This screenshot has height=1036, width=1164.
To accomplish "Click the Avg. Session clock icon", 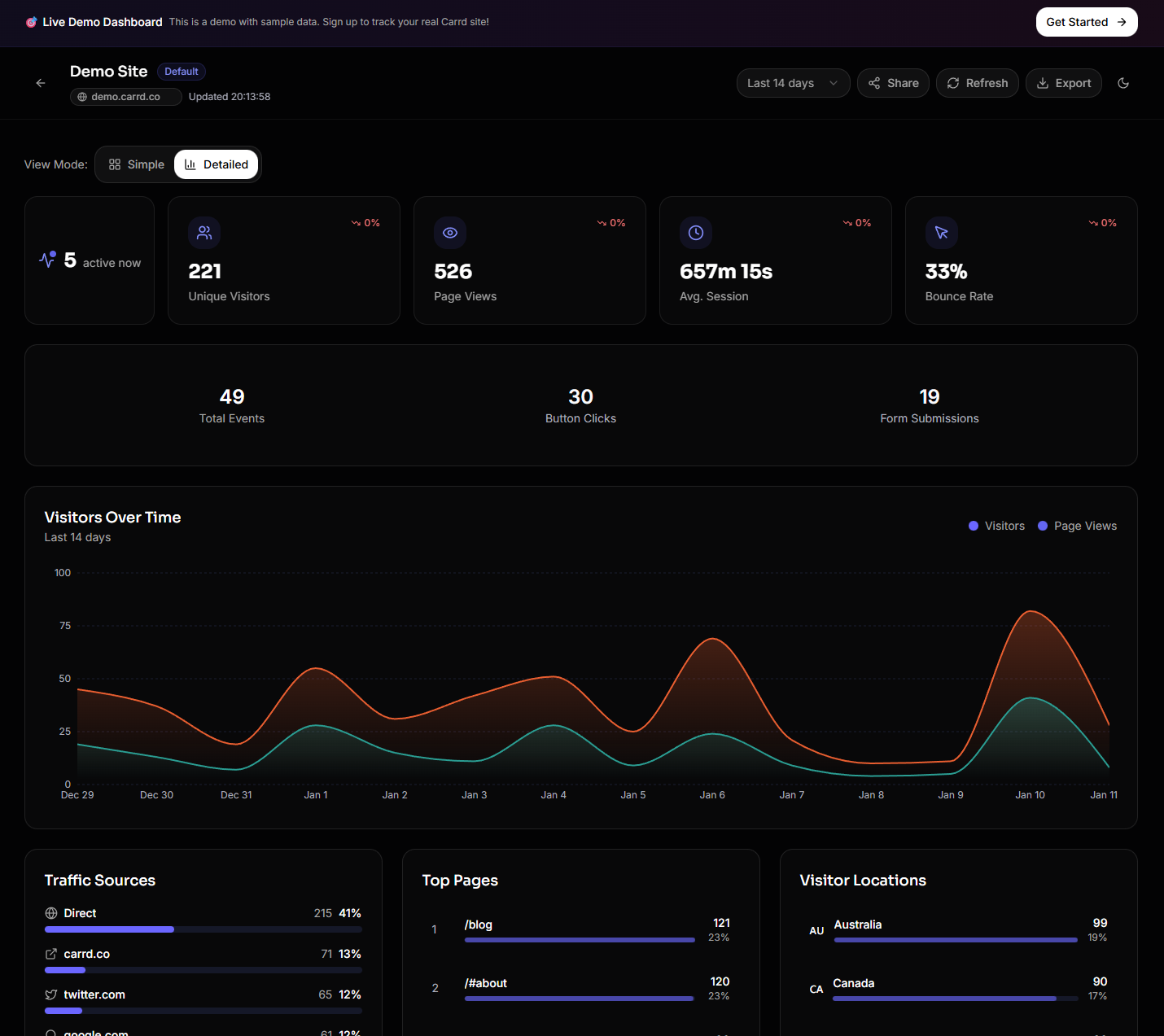I will click(696, 233).
